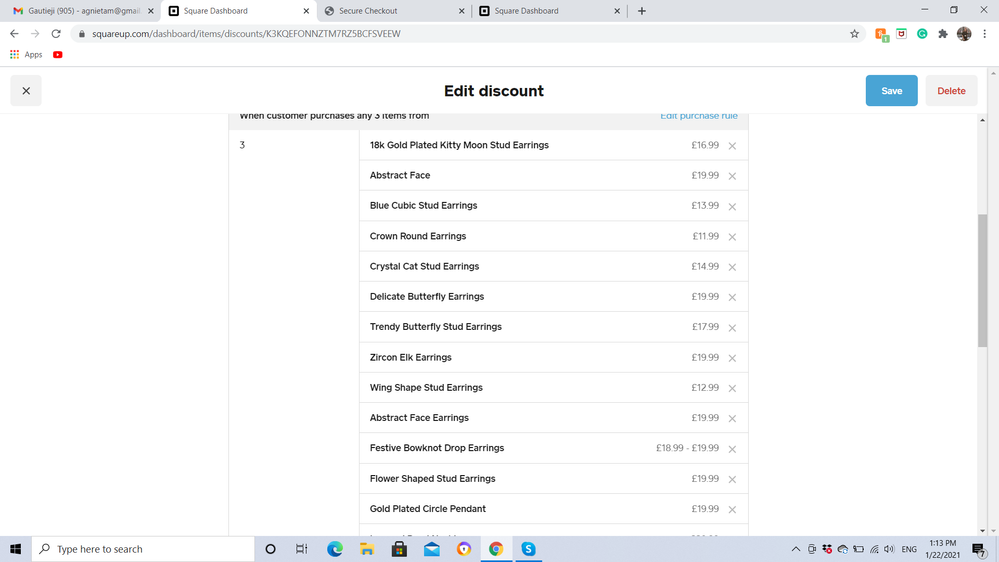Switch to the Gmail inbox tab
The image size is (999, 562).
80,11
